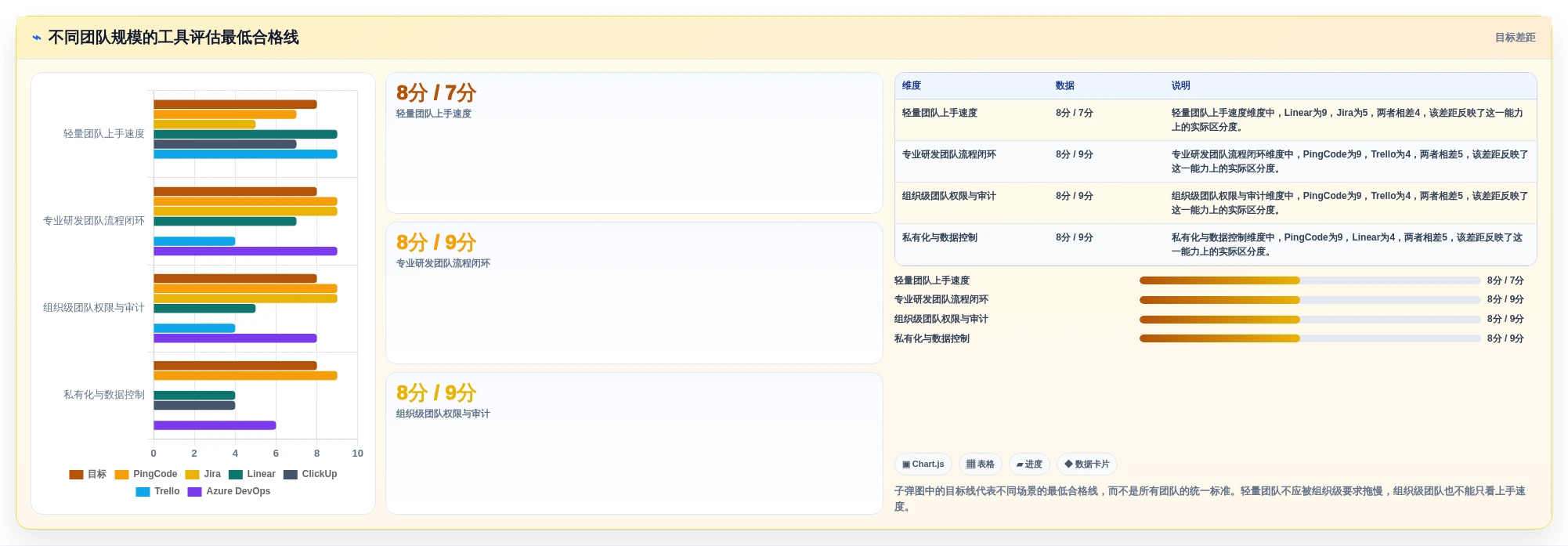Click the footnote text starting with 子弹图中的目标线
The width and height of the screenshot is (1568, 546).
(x=1210, y=498)
